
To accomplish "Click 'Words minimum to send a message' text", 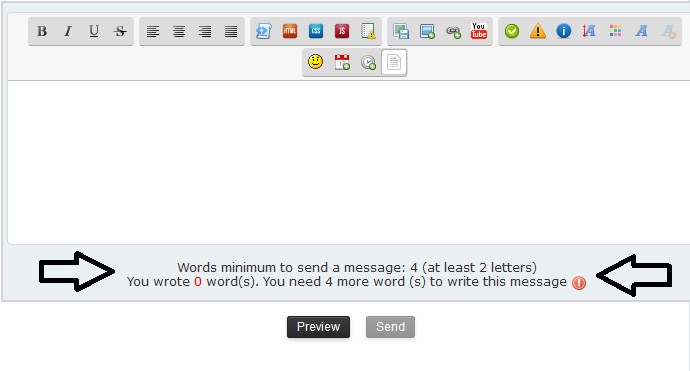I will point(290,268).
